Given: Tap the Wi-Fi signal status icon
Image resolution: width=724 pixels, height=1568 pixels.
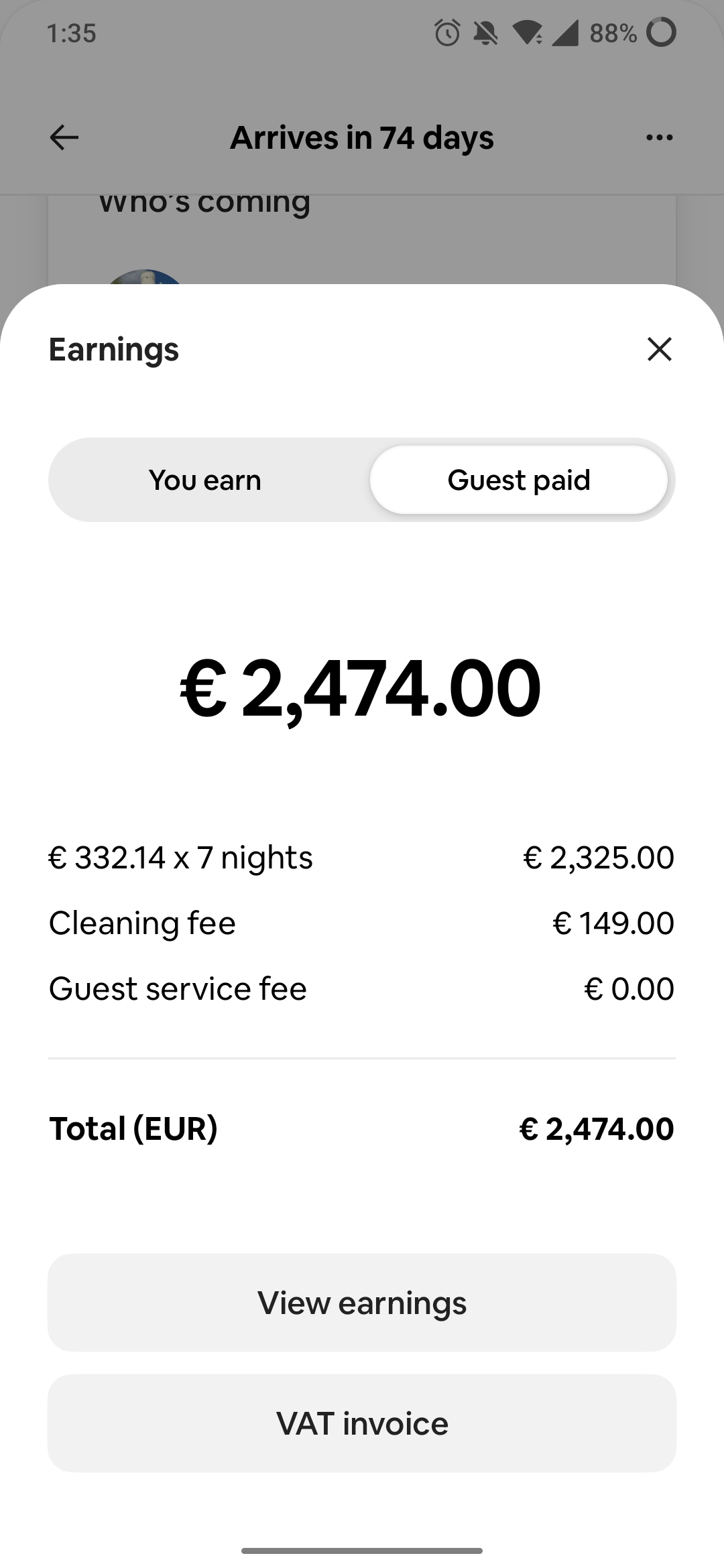Looking at the screenshot, I should point(528,33).
